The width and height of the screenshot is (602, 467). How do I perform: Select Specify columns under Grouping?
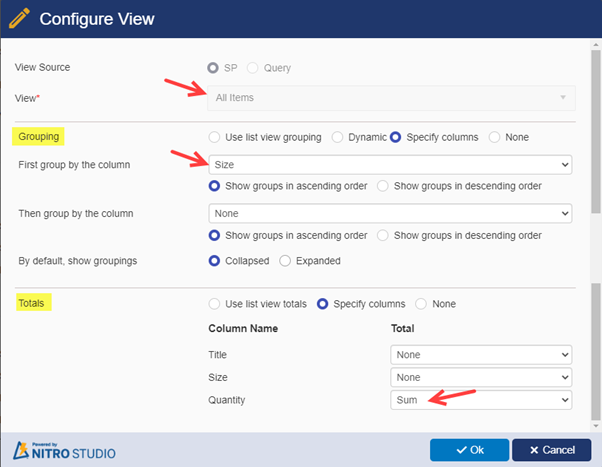(x=395, y=137)
